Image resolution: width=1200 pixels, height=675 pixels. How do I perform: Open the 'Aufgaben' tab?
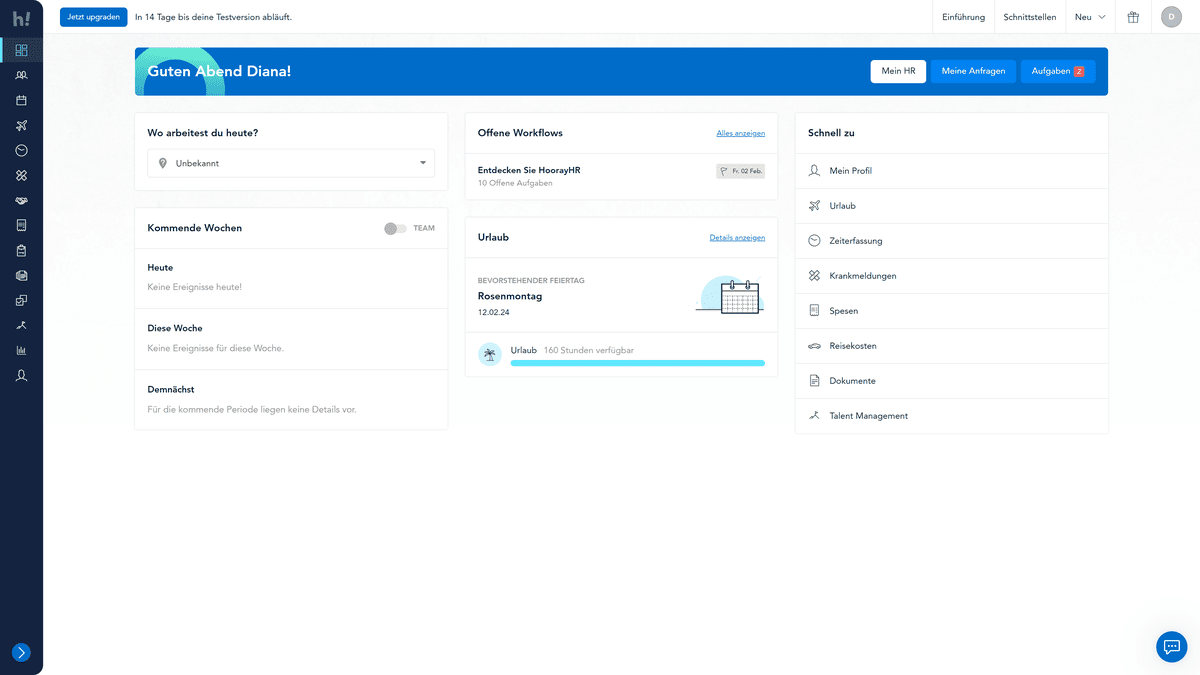pyautogui.click(x=1057, y=71)
